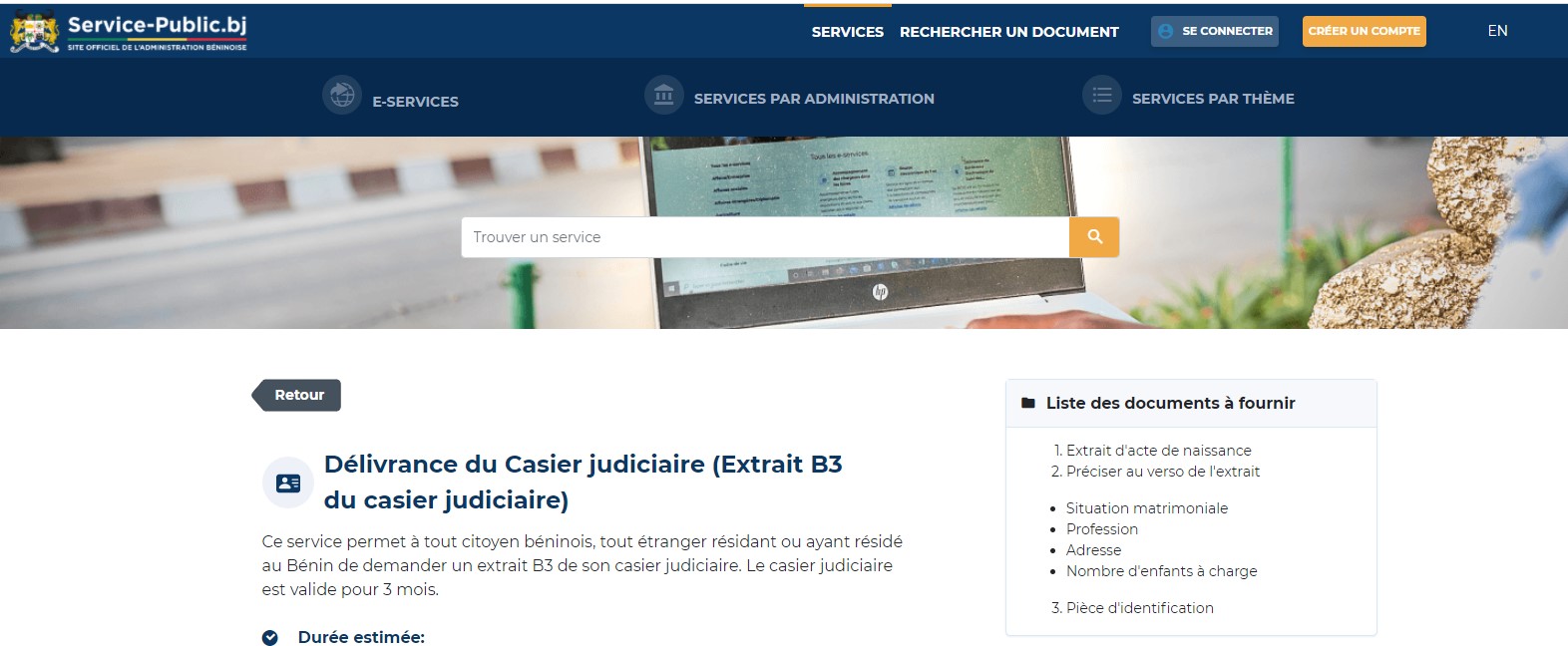This screenshot has width=1568, height=646.
Task: Click the check icon next to Durée estimée
Action: pyautogui.click(x=269, y=637)
